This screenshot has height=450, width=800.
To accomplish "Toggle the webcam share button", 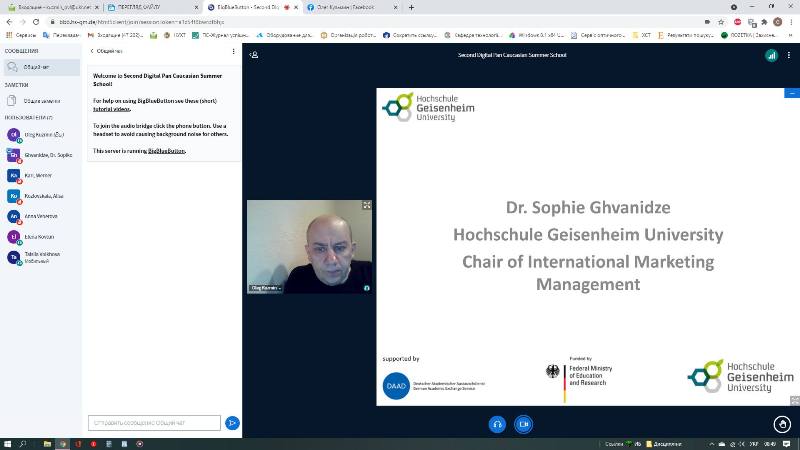I will [523, 424].
